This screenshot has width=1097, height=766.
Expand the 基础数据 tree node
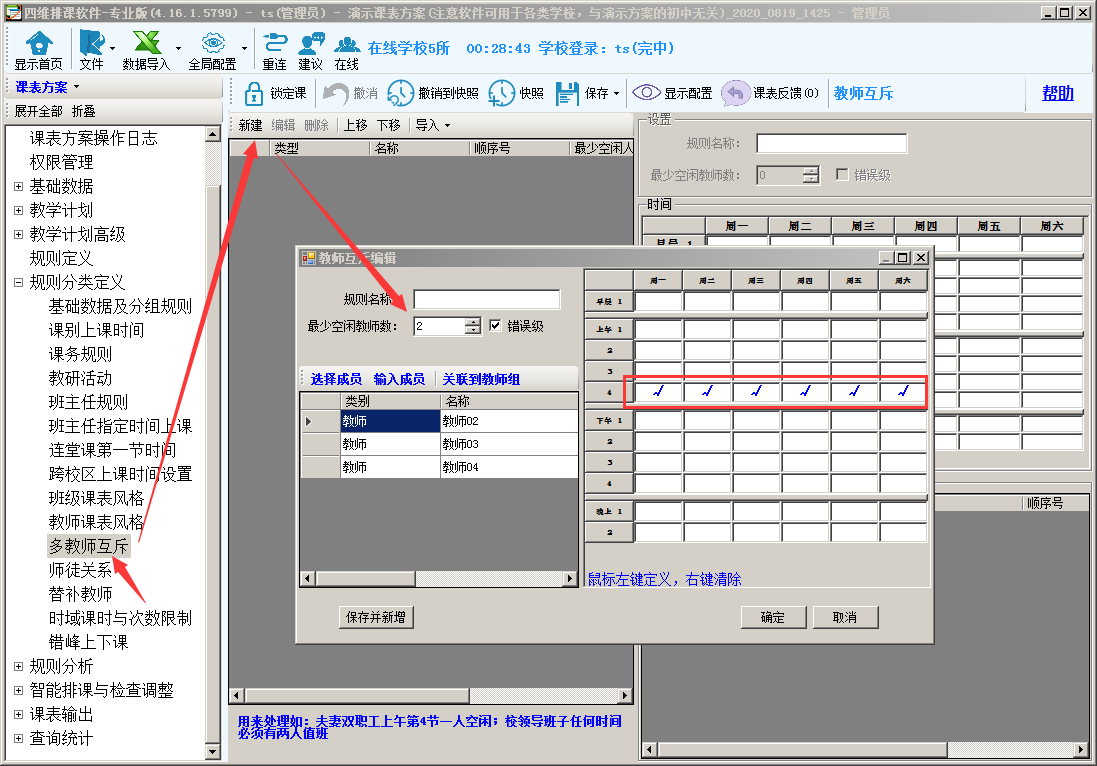point(18,186)
